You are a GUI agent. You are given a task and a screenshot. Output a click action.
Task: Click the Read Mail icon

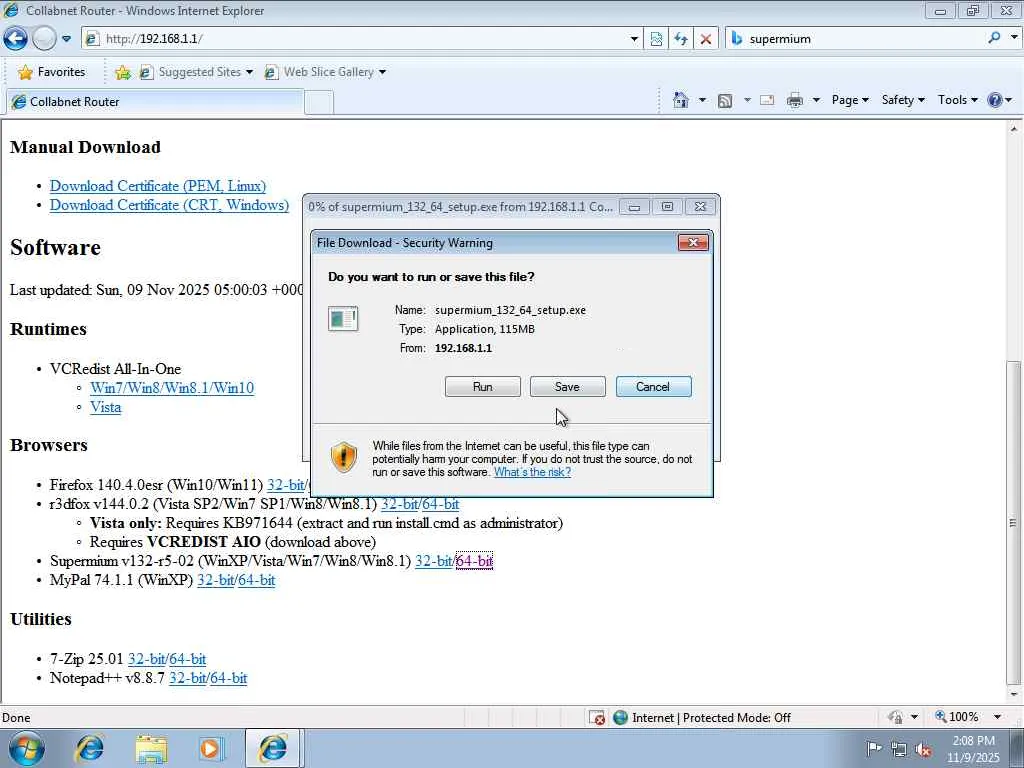coord(767,100)
